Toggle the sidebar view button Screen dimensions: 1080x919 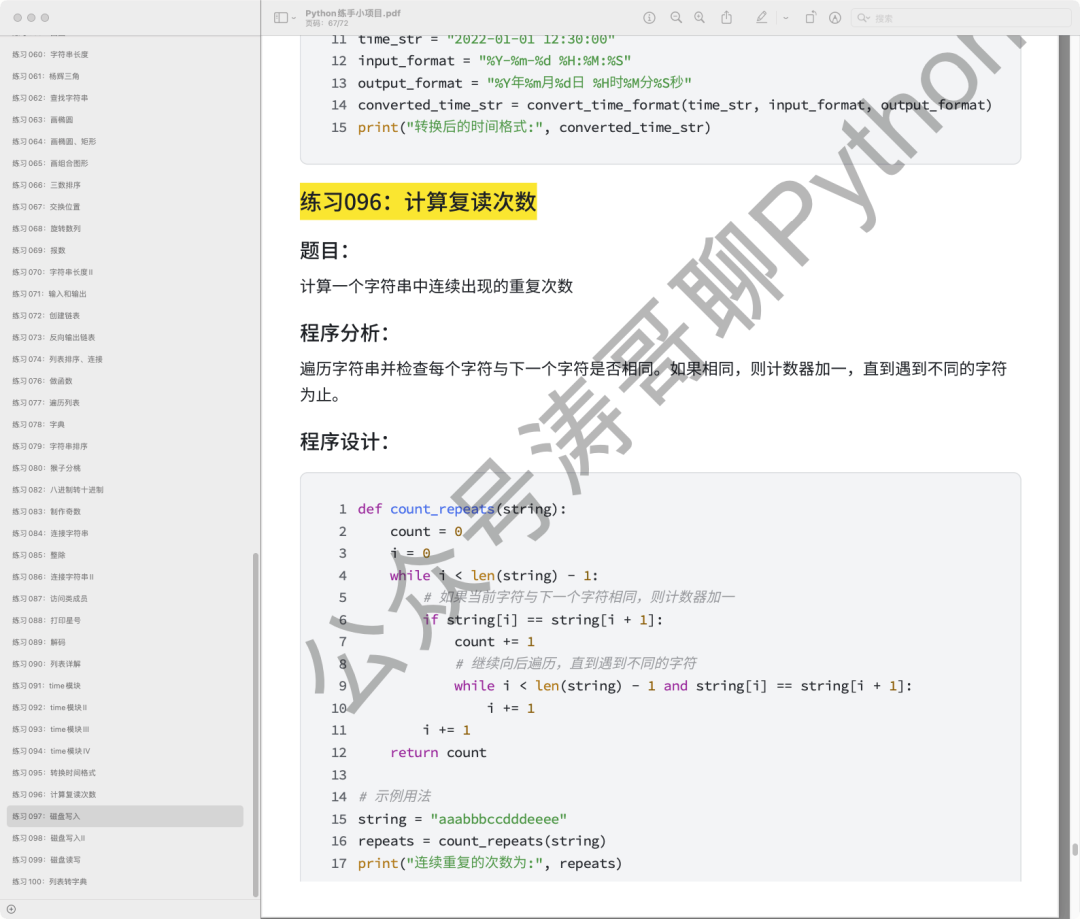click(x=280, y=18)
